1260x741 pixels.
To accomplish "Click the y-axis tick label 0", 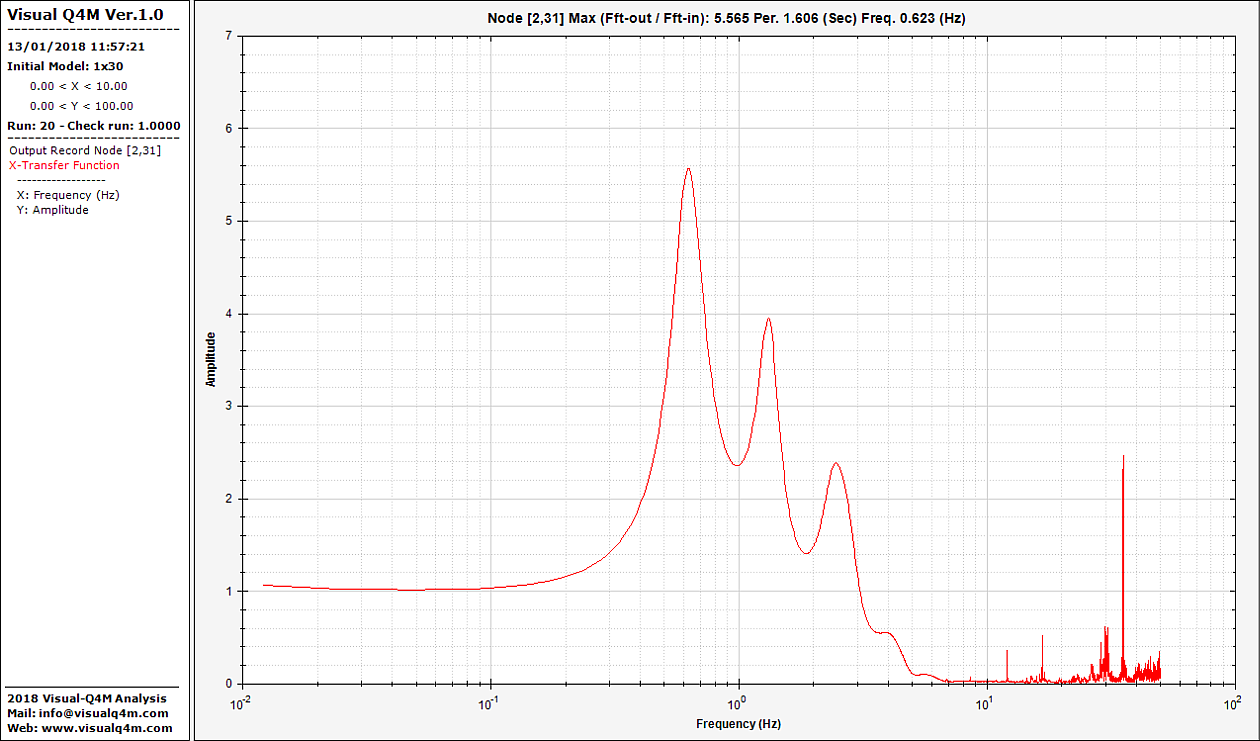I will (x=229, y=684).
